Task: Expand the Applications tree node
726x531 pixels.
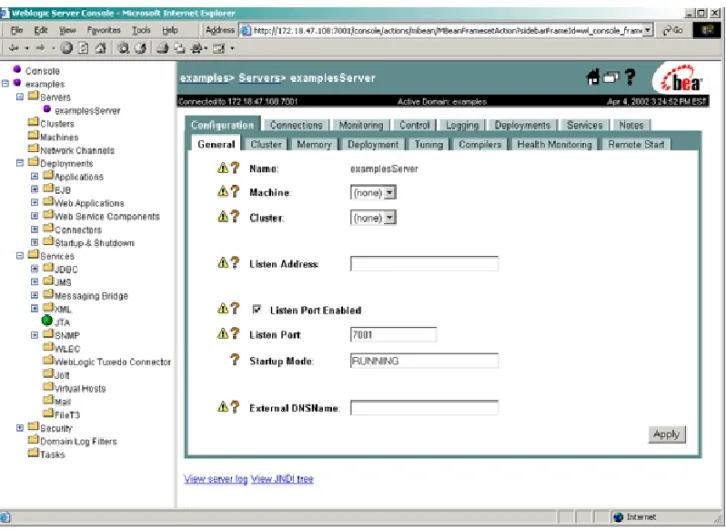Action: [x=34, y=176]
